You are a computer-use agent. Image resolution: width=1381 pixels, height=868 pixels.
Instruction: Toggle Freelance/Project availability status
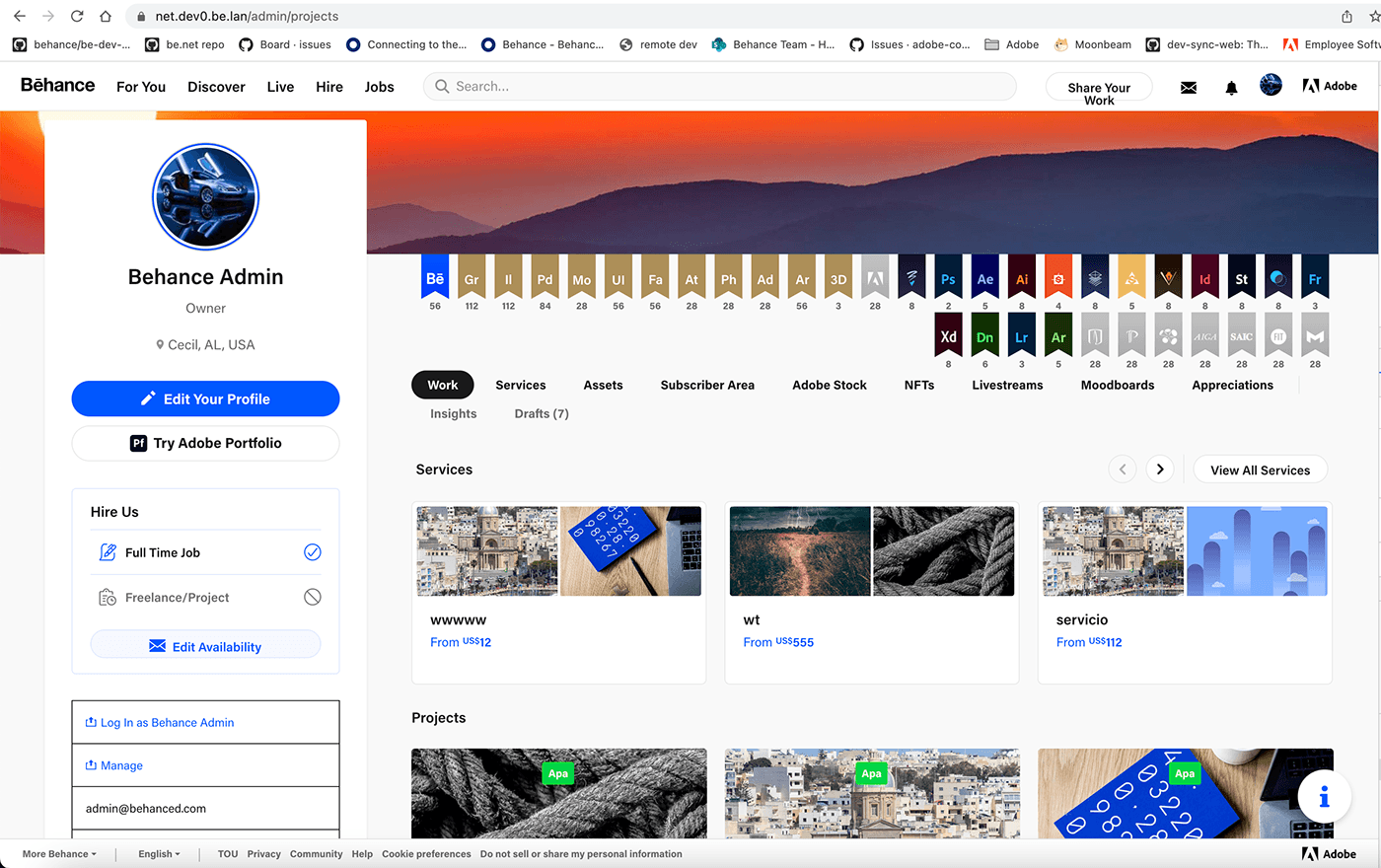[312, 597]
